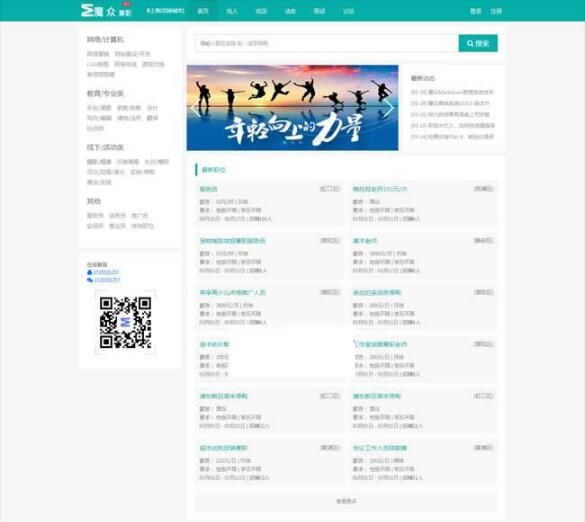Open the 服务员 job card title
Viewport: 585px width, 522px height.
click(209, 189)
